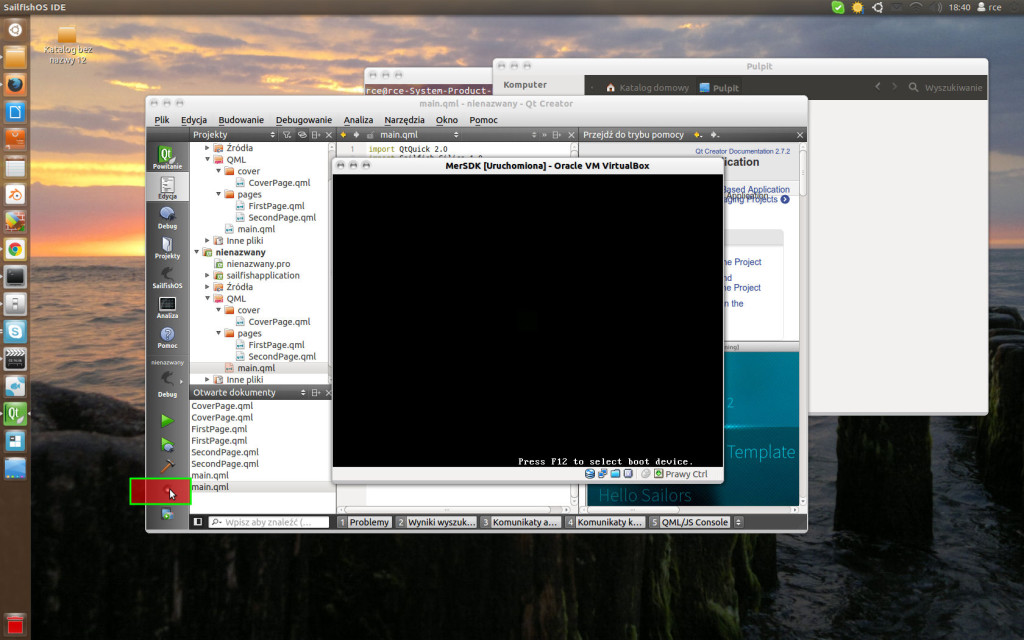Open the Analiza mode icon
The image size is (1024, 640).
coord(167,306)
